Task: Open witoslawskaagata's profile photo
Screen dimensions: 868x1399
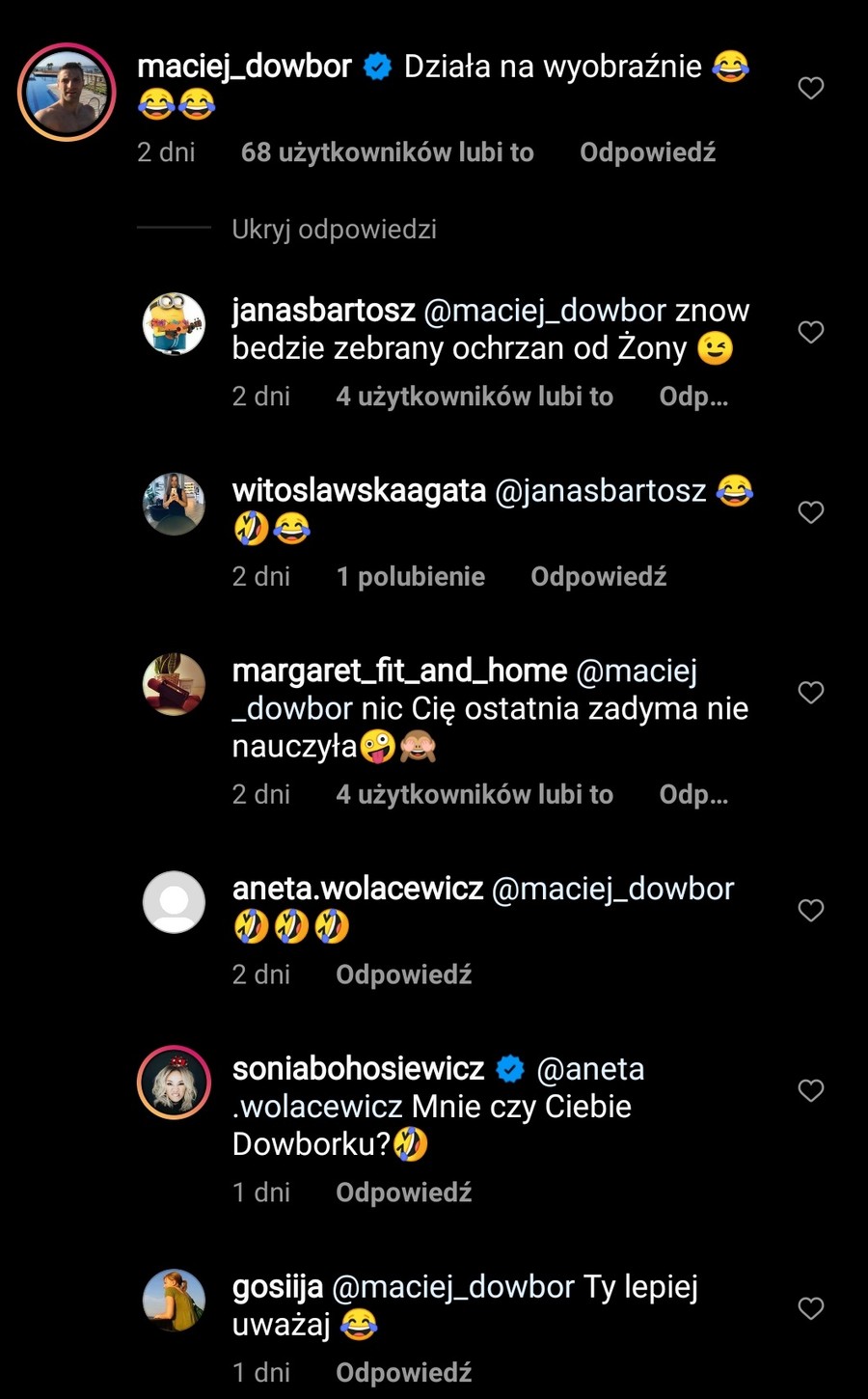Action: pyautogui.click(x=174, y=504)
